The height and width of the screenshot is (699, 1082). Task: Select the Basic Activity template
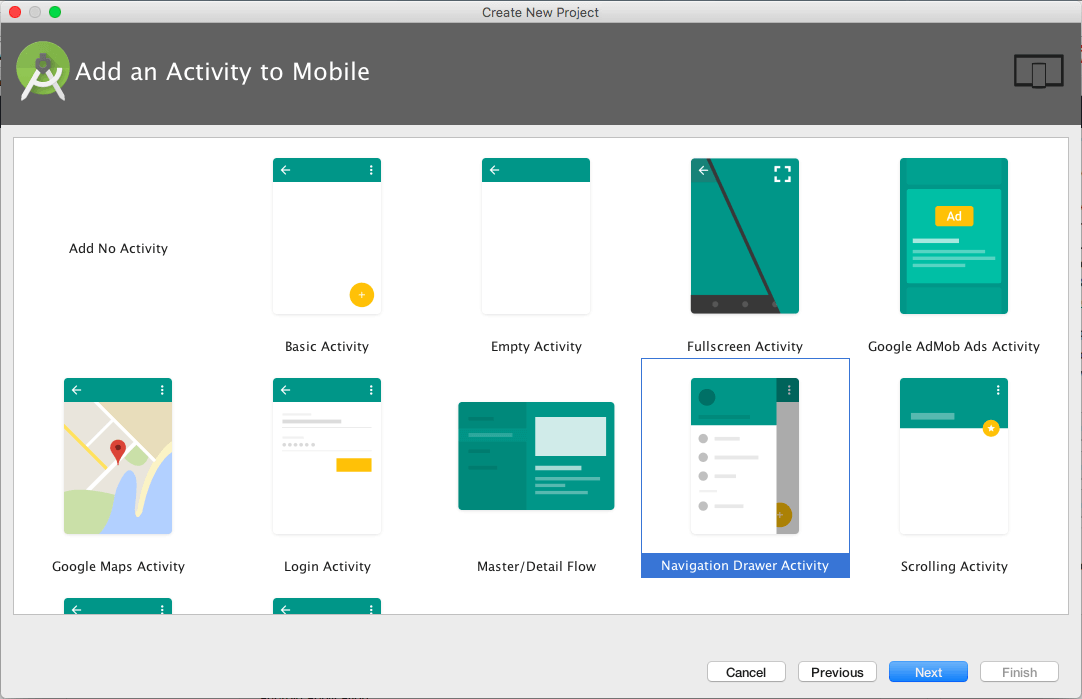click(x=327, y=236)
